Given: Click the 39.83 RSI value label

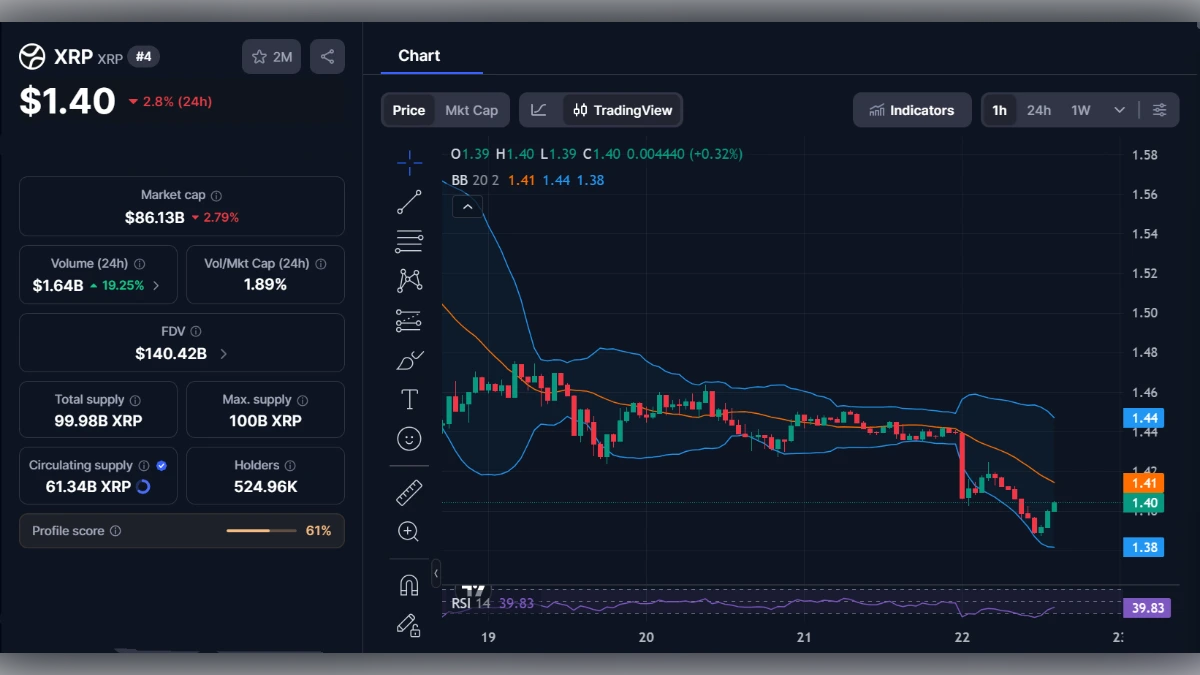Looking at the screenshot, I should click(x=1146, y=607).
